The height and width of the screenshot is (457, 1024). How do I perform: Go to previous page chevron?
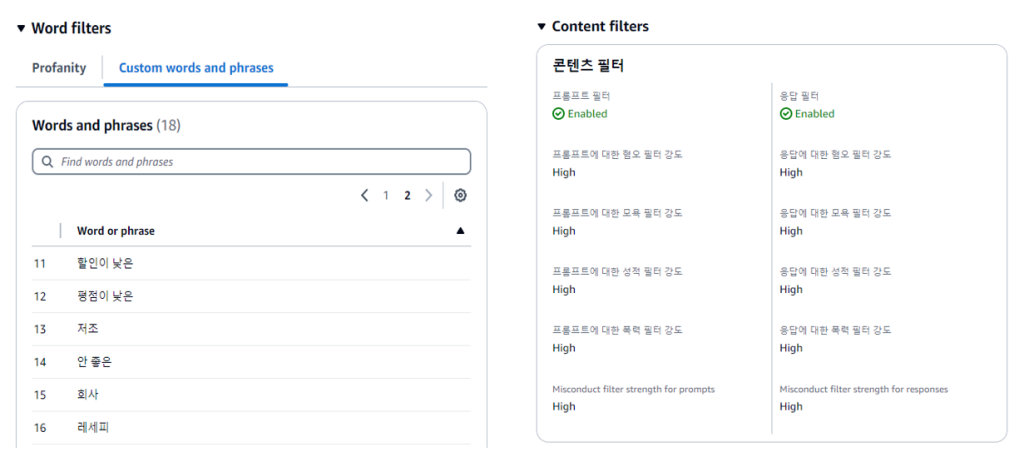coord(365,196)
